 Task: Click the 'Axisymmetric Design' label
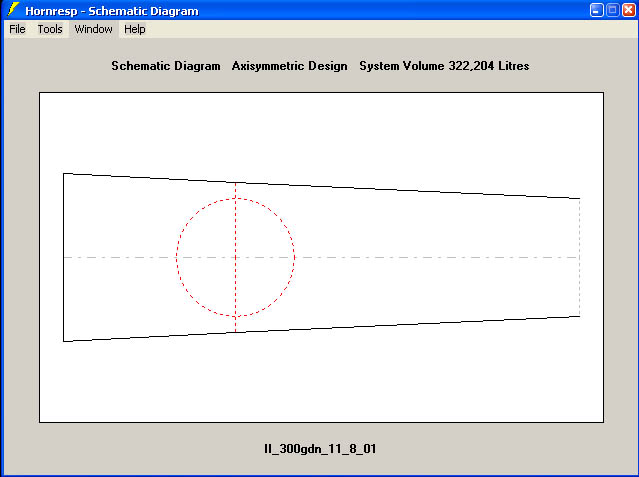coord(289,66)
